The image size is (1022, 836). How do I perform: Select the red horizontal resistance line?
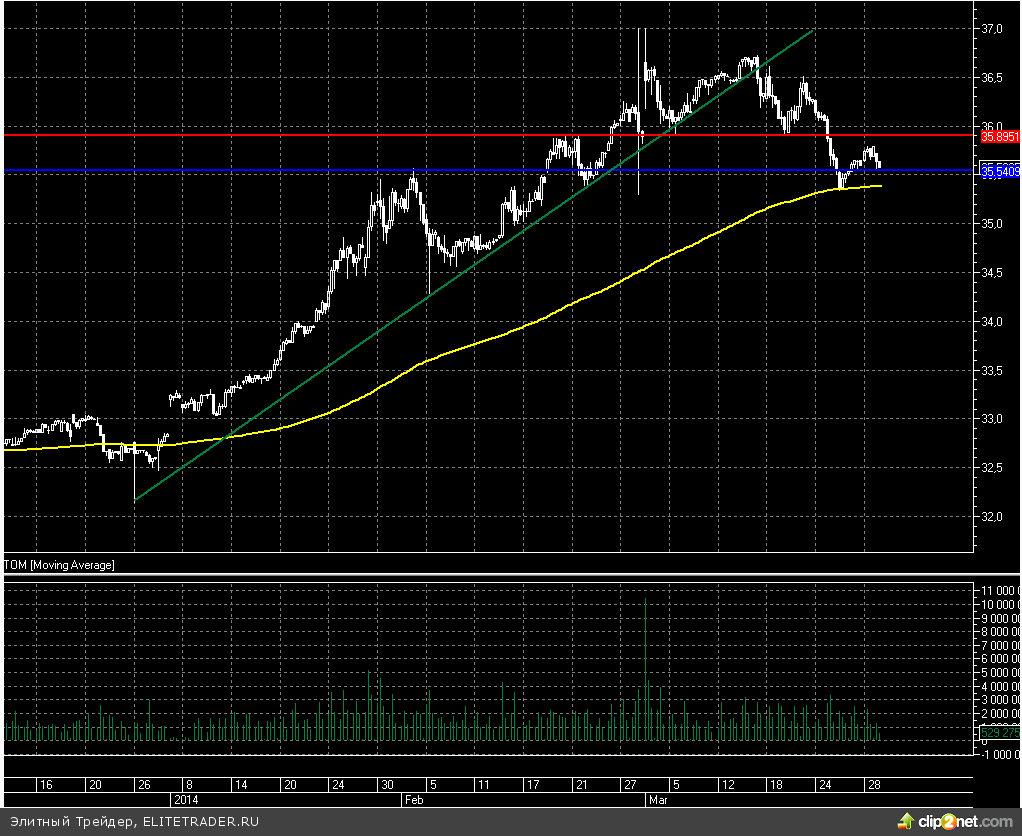click(x=300, y=134)
